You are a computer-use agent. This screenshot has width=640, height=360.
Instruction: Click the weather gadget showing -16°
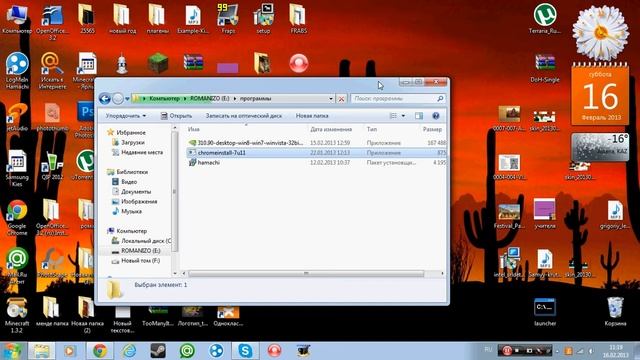[x=600, y=147]
